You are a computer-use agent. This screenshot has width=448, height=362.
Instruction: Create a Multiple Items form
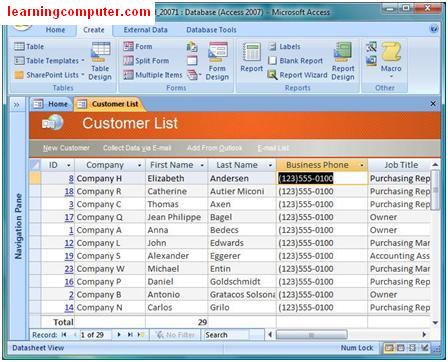pos(153,75)
